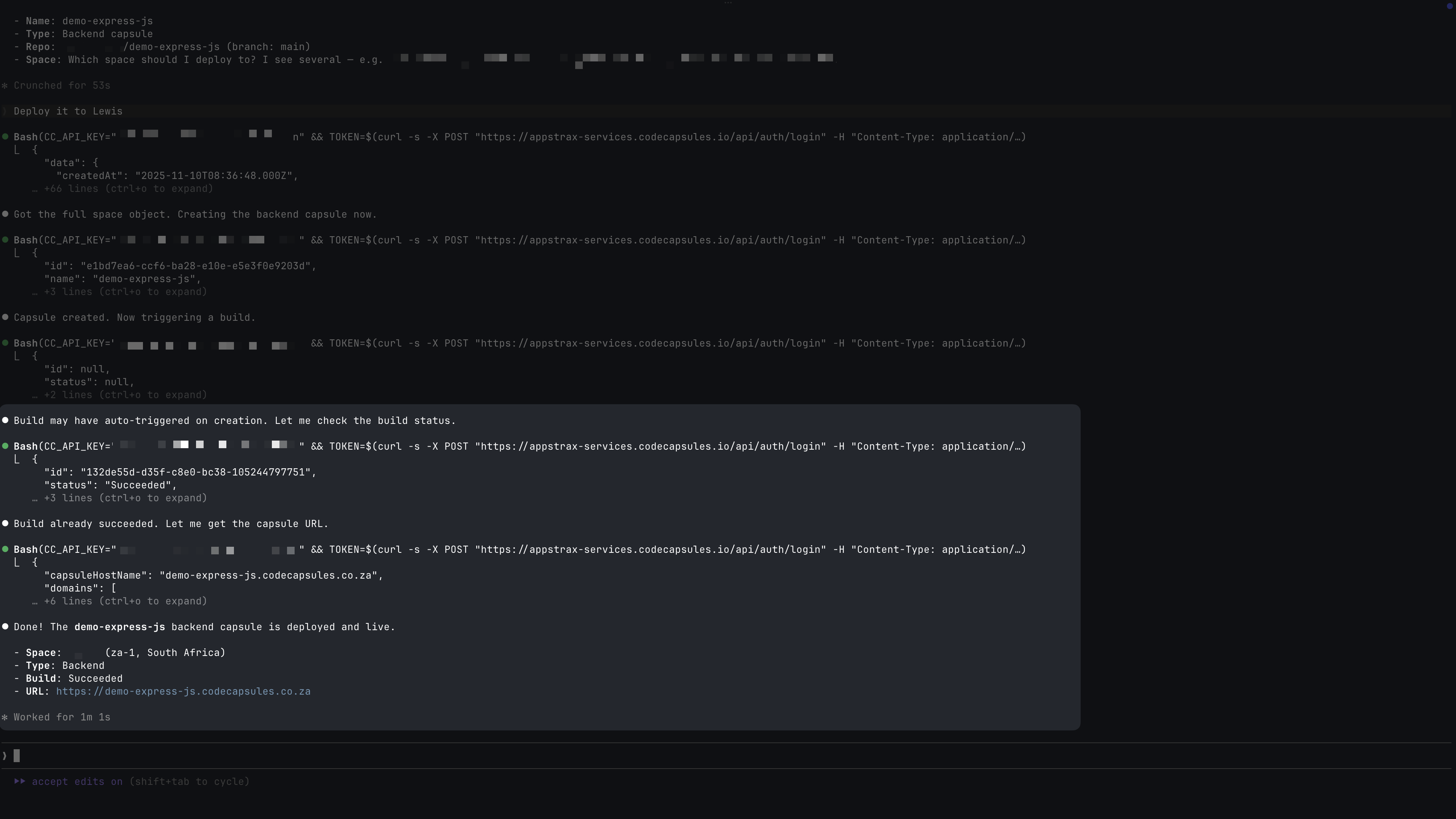The height and width of the screenshot is (819, 1456).
Task: Expand the "+3 lines" output below "Succeeded" status
Action: [125, 499]
